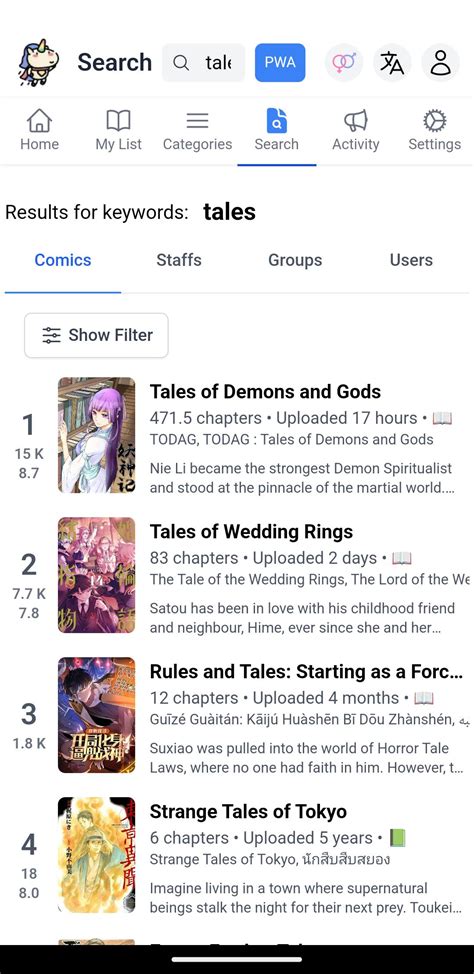The height and width of the screenshot is (974, 474).
Task: Select the Comics tab
Action: click(x=63, y=260)
